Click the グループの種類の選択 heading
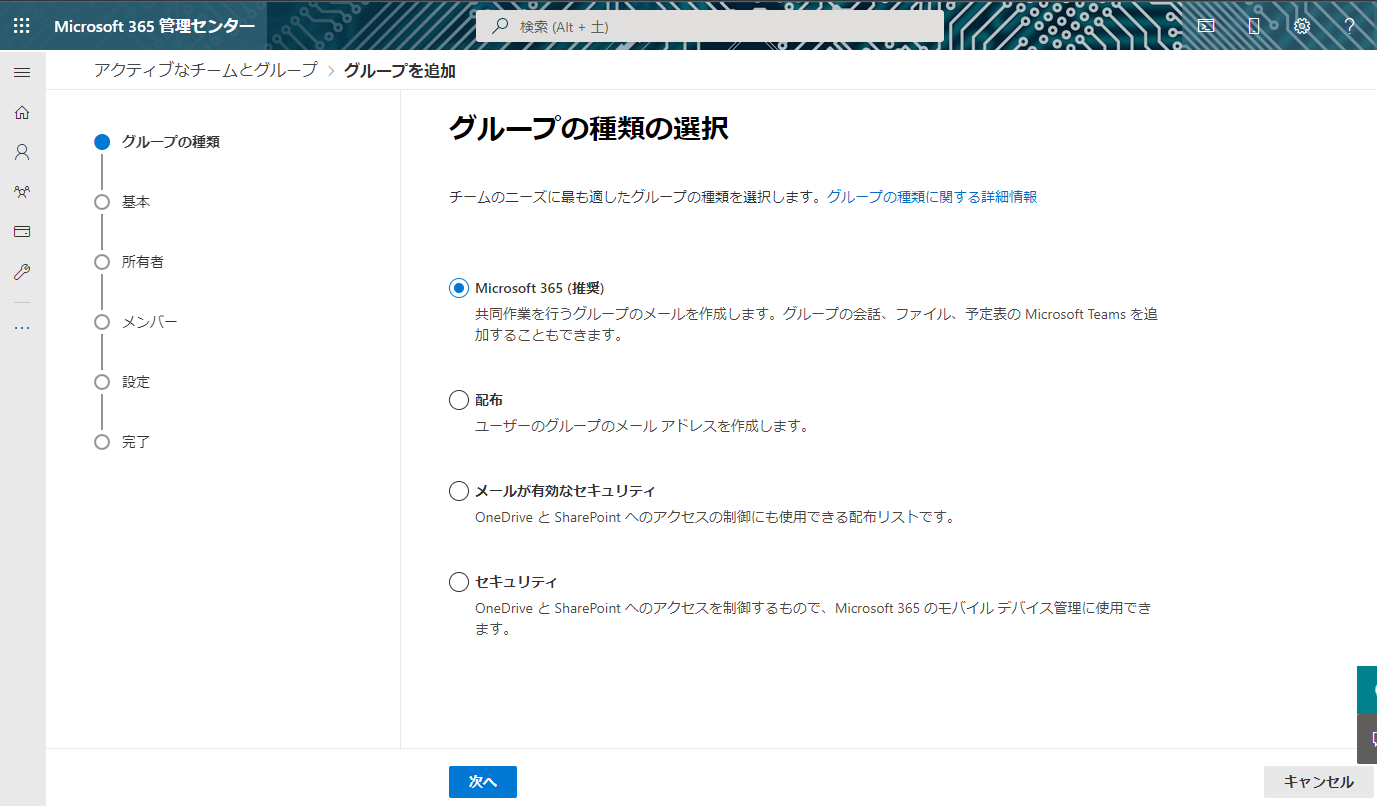This screenshot has width=1377, height=806. point(589,128)
